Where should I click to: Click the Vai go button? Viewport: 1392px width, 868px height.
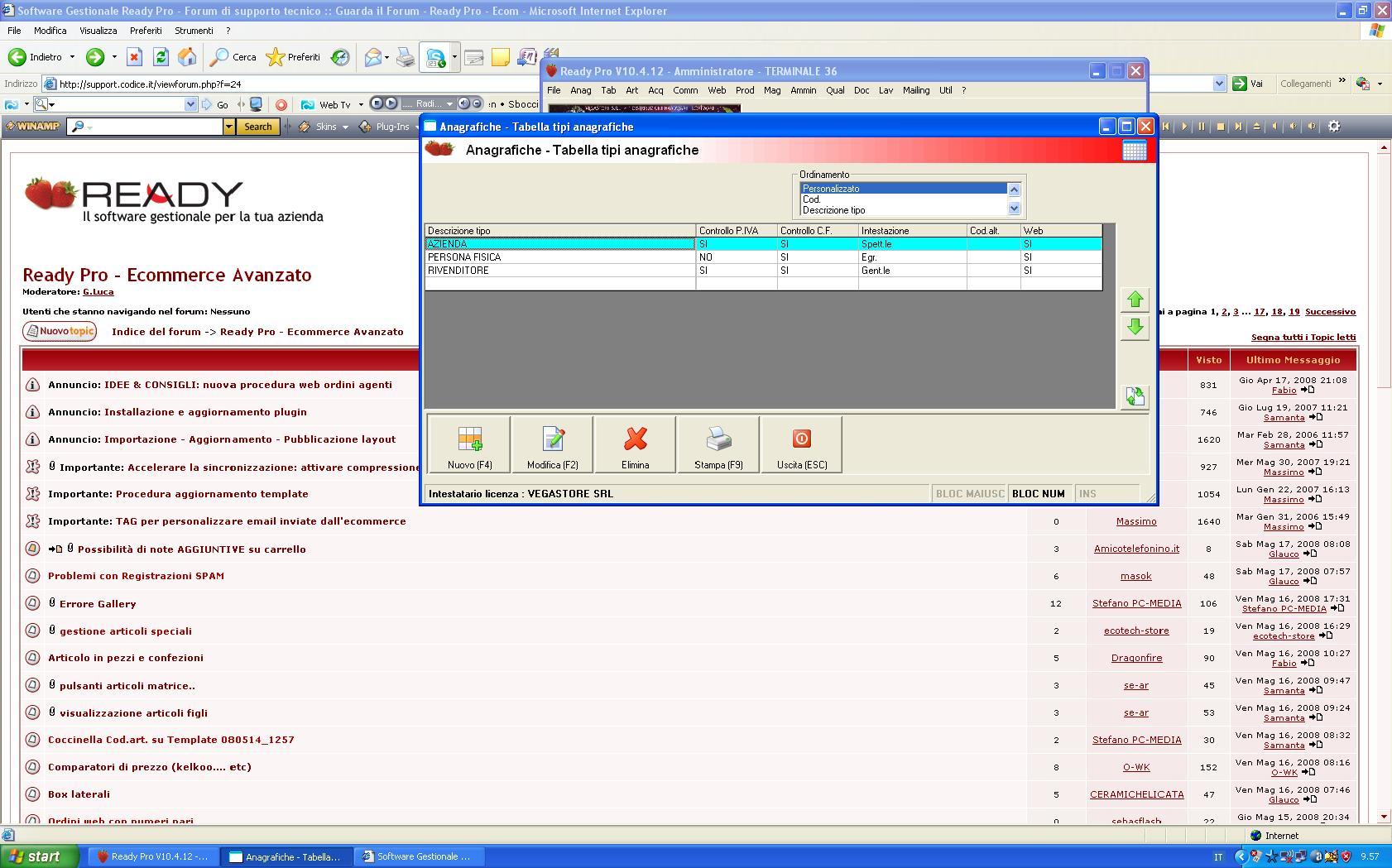[x=1249, y=84]
